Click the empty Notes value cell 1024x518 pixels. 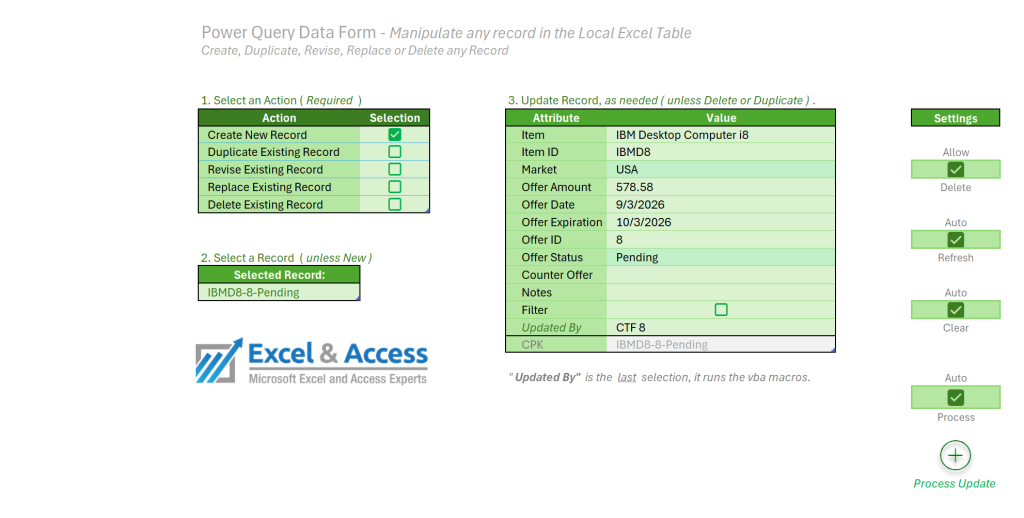click(721, 292)
